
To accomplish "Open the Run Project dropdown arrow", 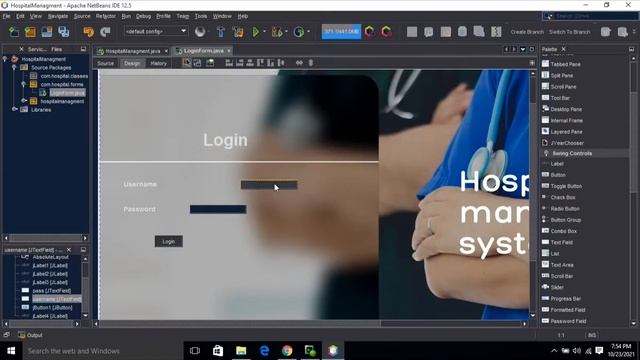I will coord(264,32).
